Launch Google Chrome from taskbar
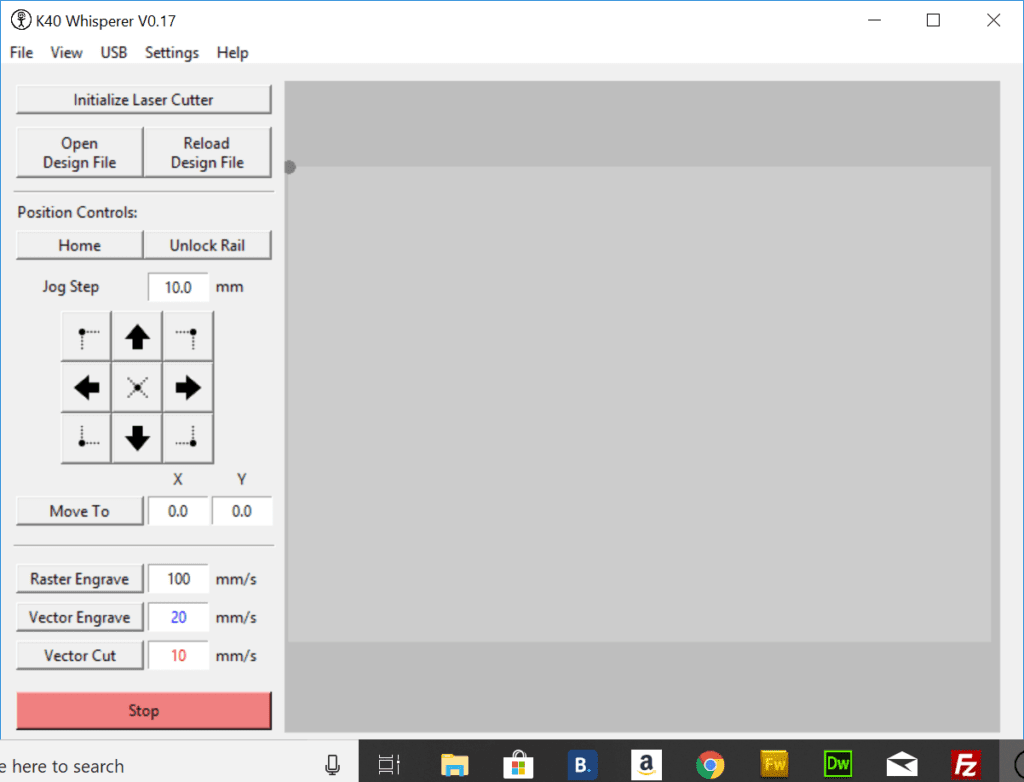 tap(710, 764)
